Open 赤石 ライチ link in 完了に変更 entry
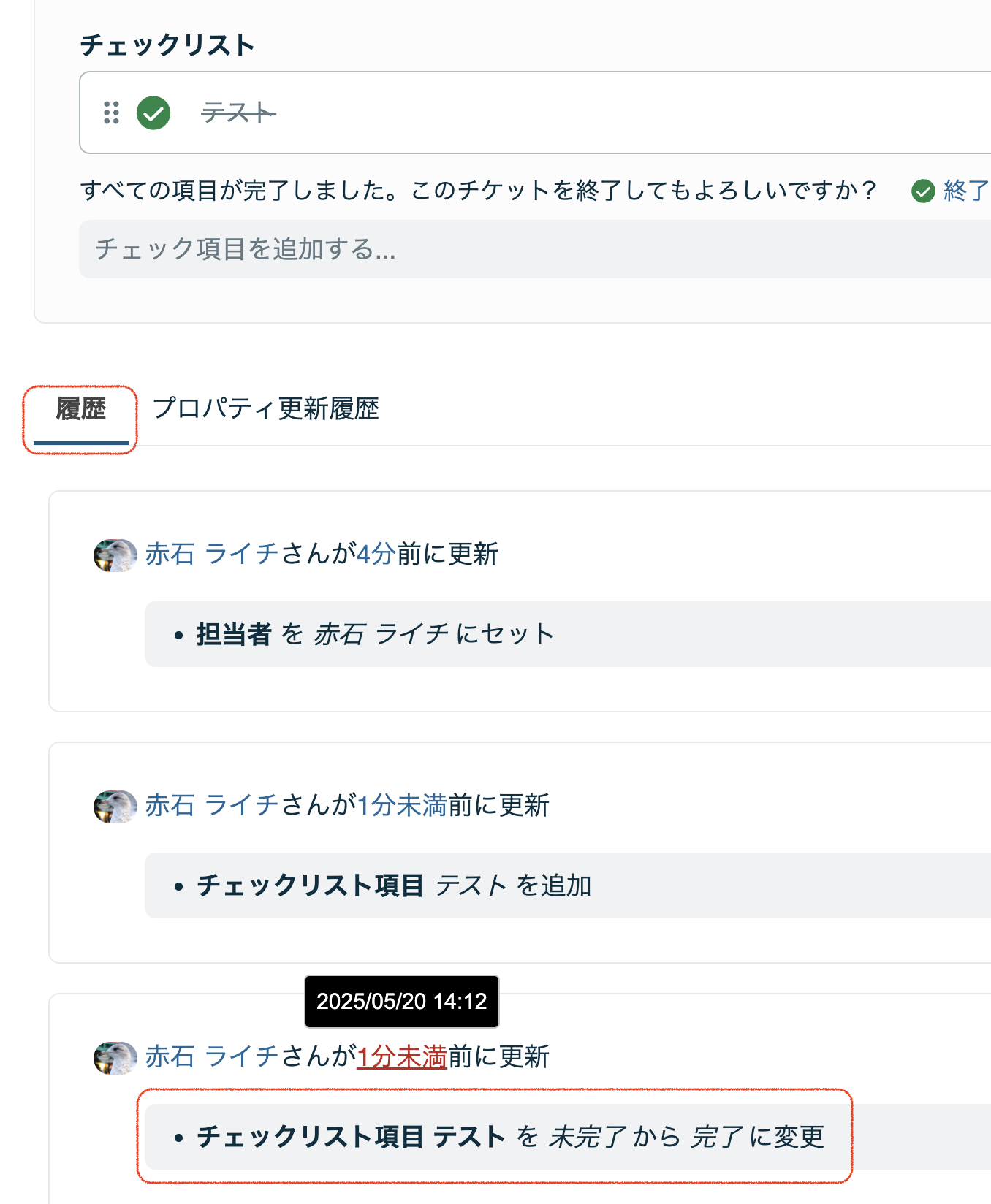Image resolution: width=991 pixels, height=1204 pixels. click(212, 1056)
